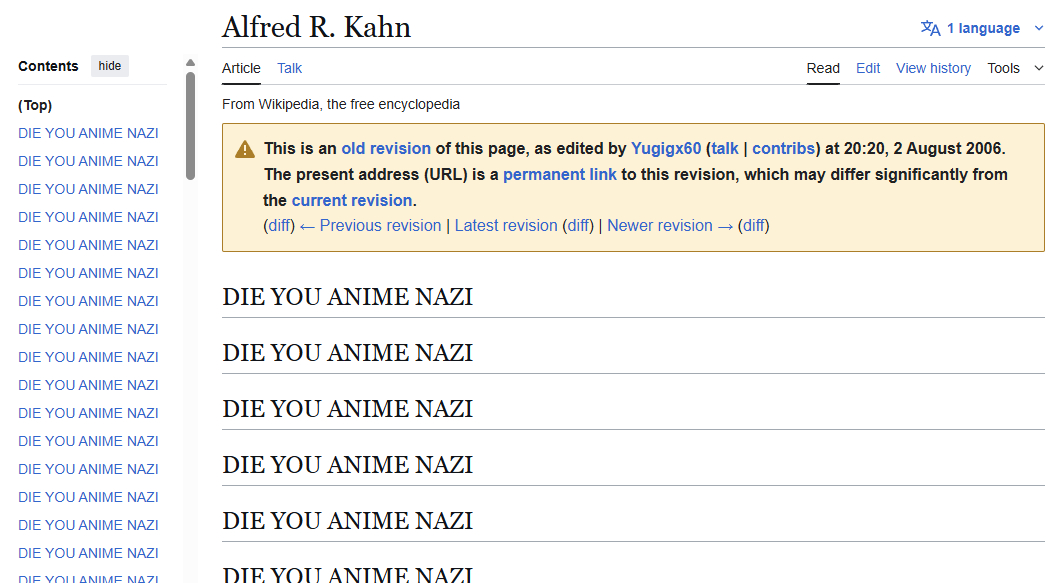This screenshot has height=583, width=1063.
Task: Click the "permanent link" hyperlink
Action: click(x=560, y=174)
